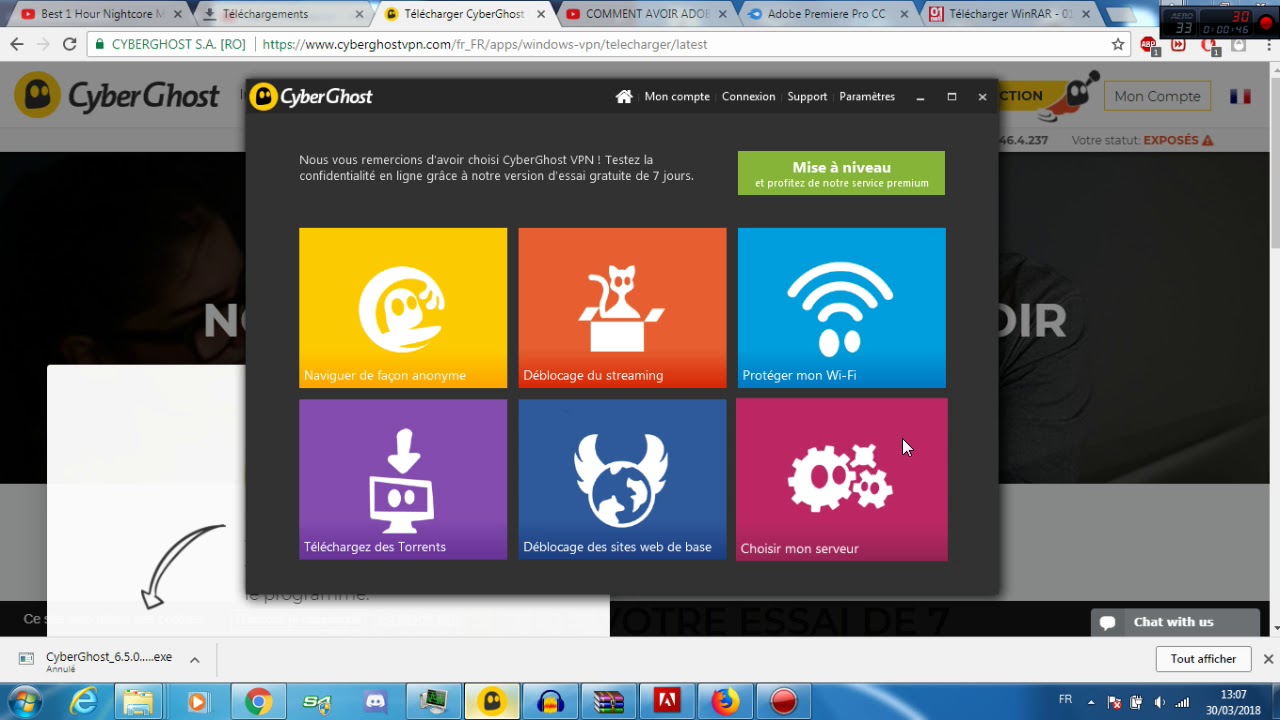Click the red record button in overlay
This screenshot has width=1280, height=720.
coord(1267,23)
